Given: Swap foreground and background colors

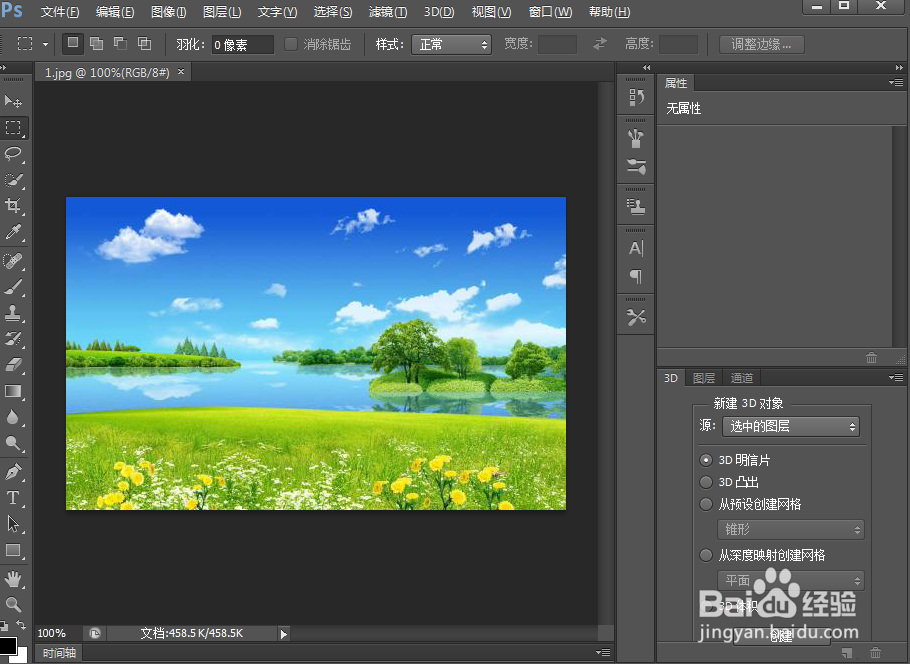Looking at the screenshot, I should [x=21, y=625].
